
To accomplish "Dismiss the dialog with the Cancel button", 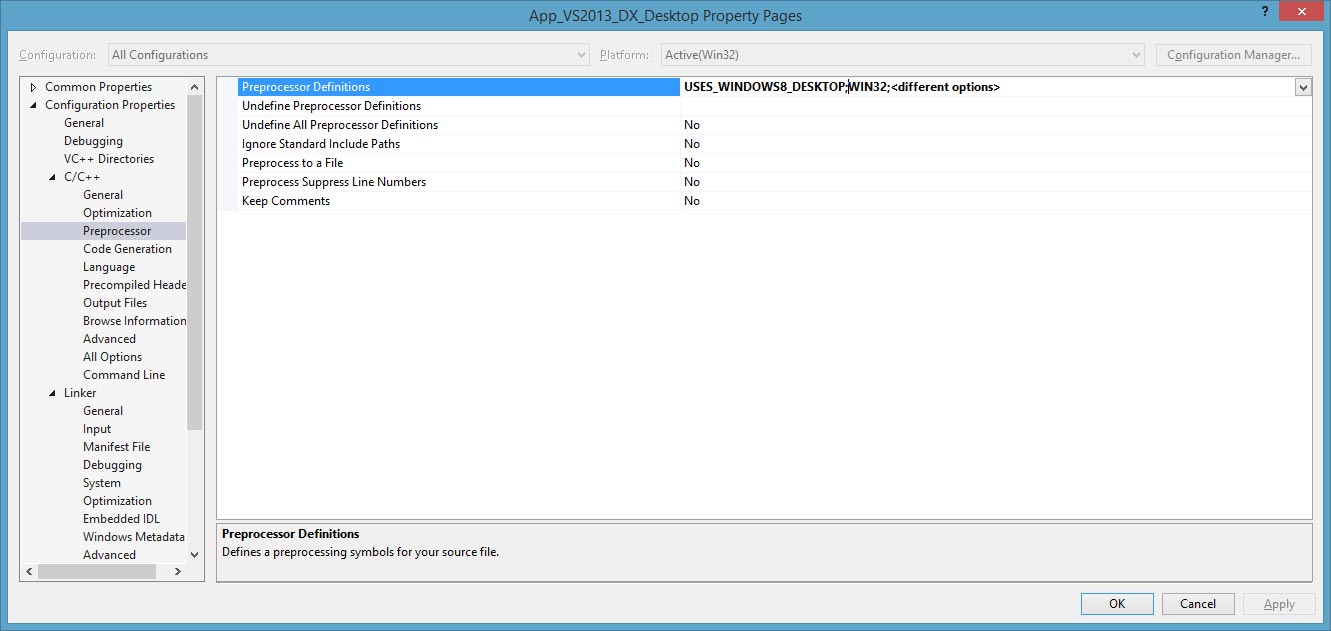I will (1198, 604).
